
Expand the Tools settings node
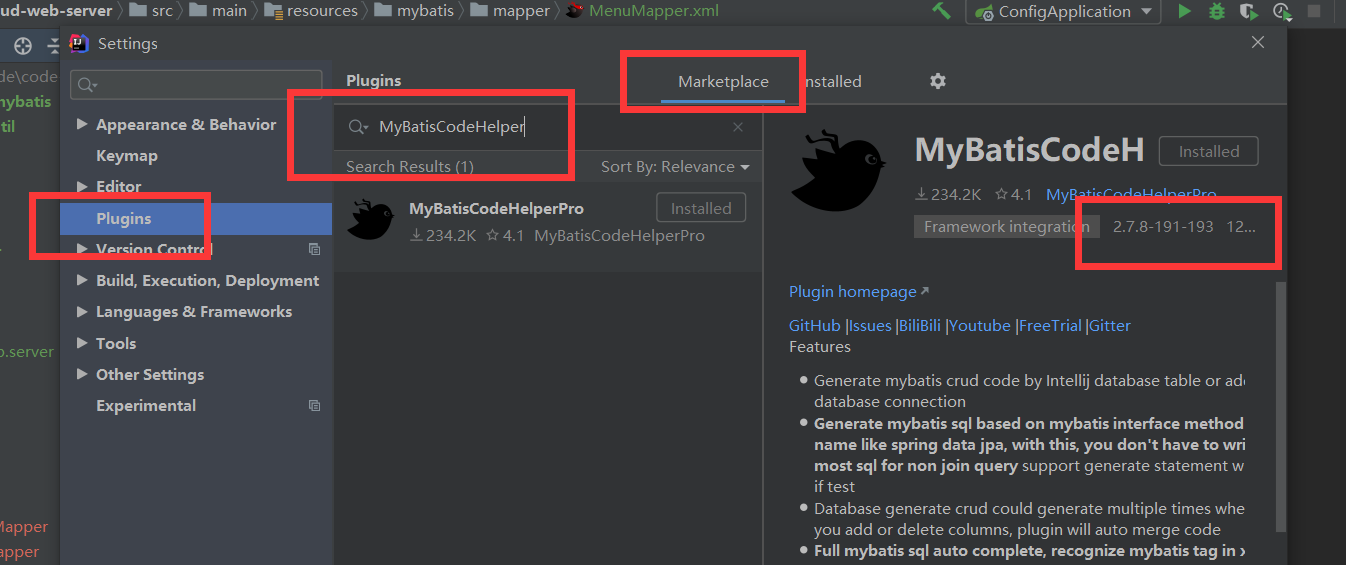pyautogui.click(x=82, y=343)
